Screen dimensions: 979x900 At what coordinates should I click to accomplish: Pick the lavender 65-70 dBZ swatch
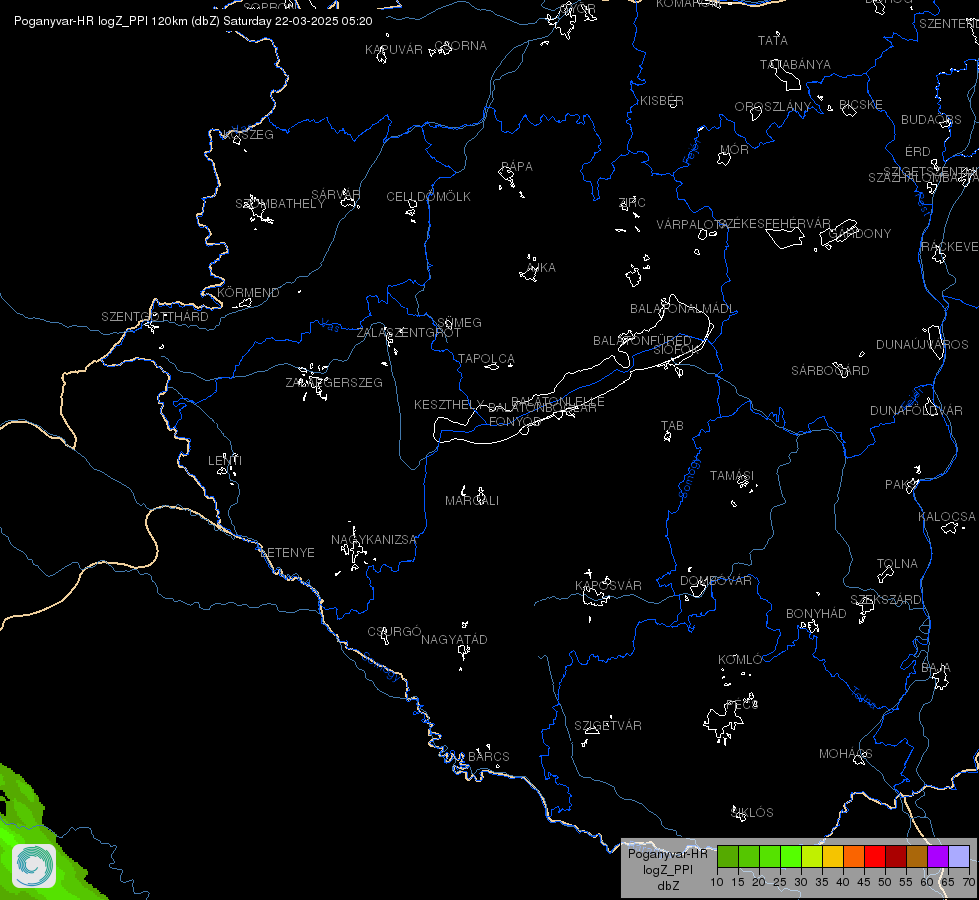point(958,856)
